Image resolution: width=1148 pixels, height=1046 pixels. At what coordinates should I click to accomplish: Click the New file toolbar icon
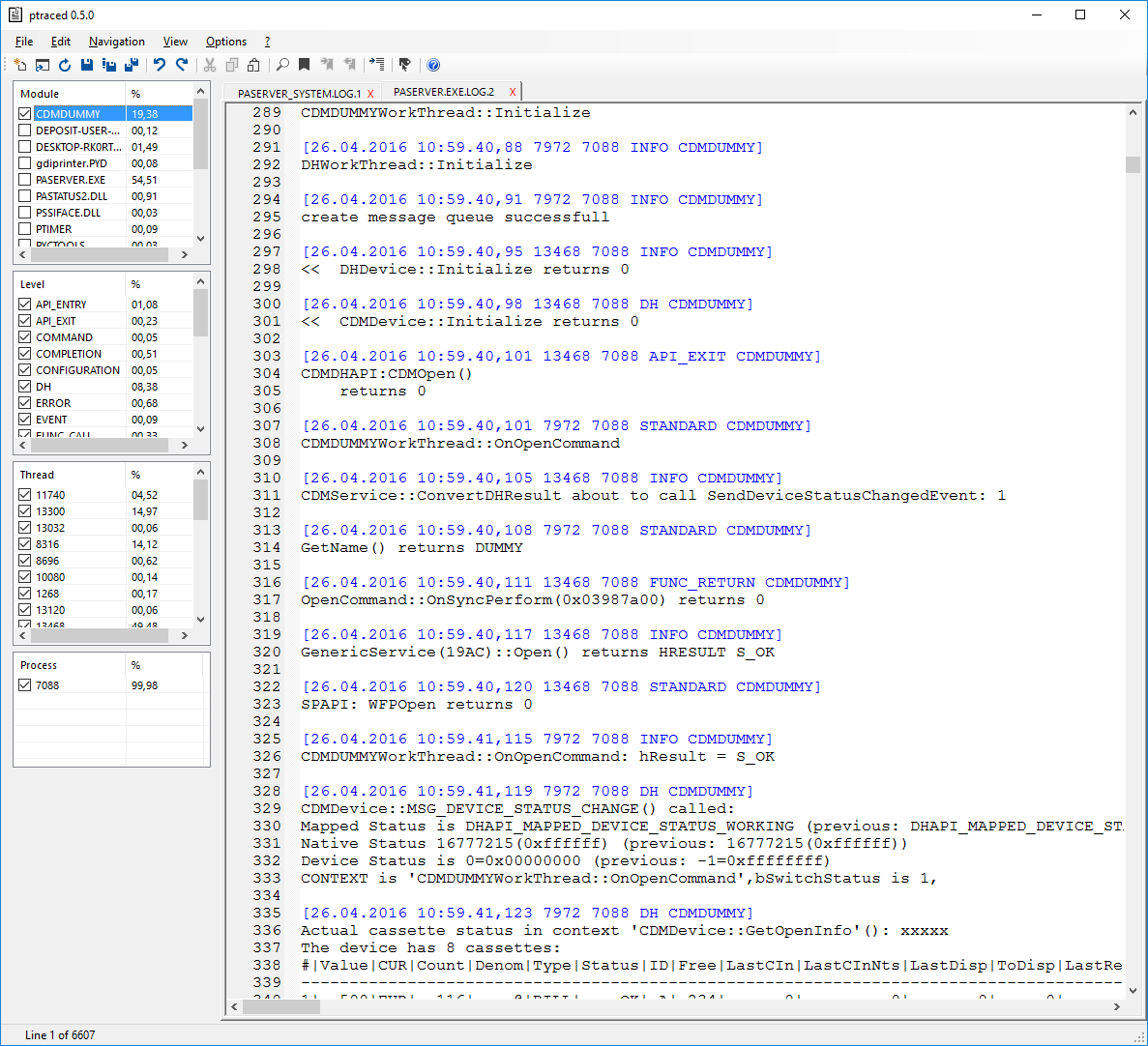[20, 65]
